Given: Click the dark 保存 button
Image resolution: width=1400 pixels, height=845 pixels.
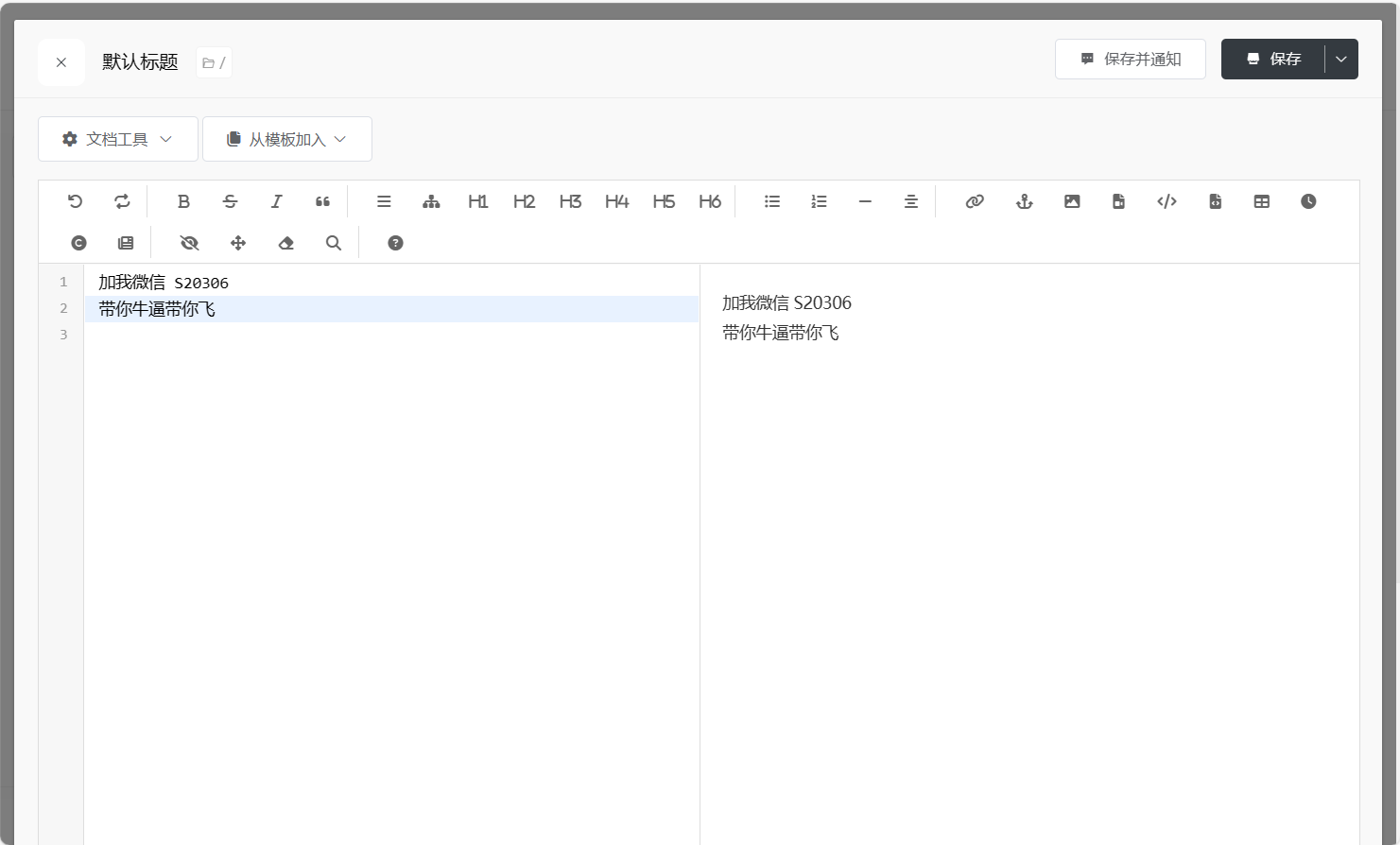Looking at the screenshot, I should pyautogui.click(x=1273, y=59).
